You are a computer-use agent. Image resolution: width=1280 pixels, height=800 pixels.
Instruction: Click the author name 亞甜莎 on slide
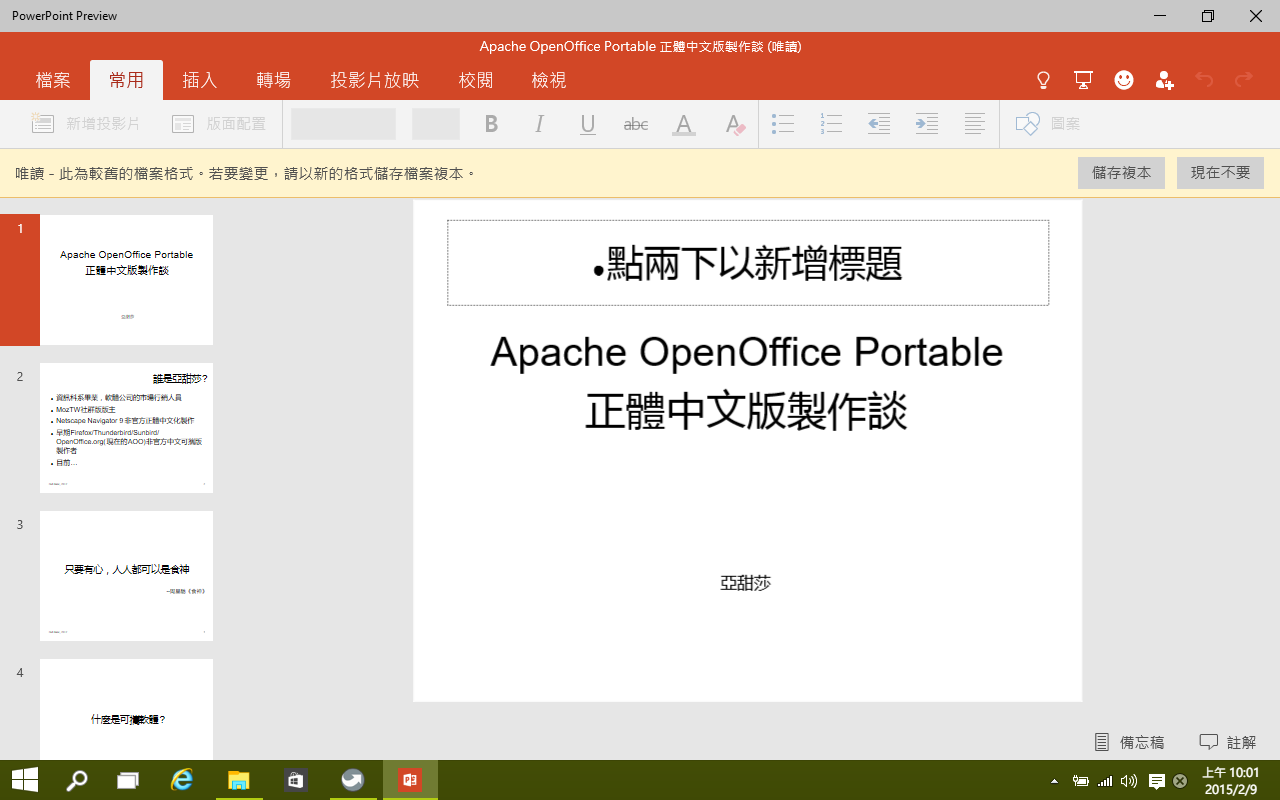[x=746, y=583]
